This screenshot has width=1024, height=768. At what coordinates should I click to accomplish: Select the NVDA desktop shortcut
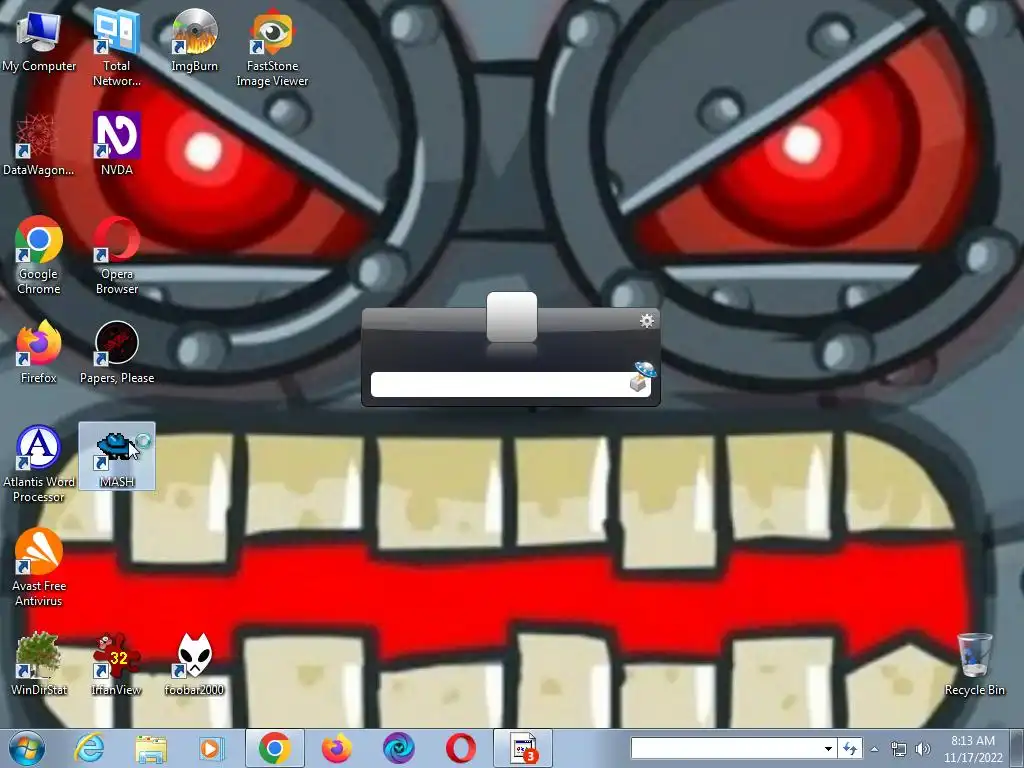pyautogui.click(x=117, y=144)
